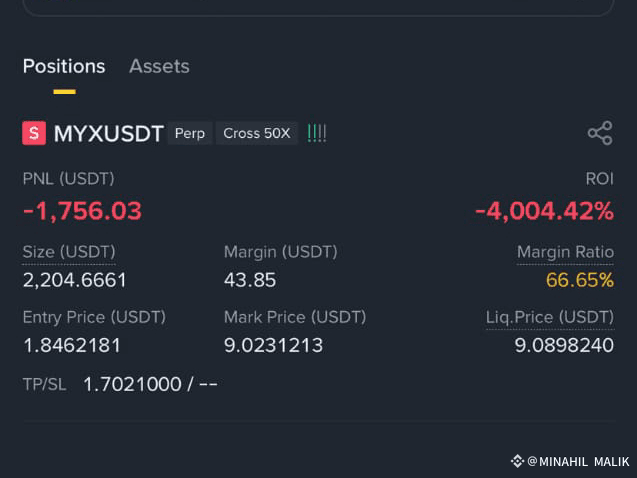The image size is (637, 478).
Task: Click the red S short badge
Action: 34,133
